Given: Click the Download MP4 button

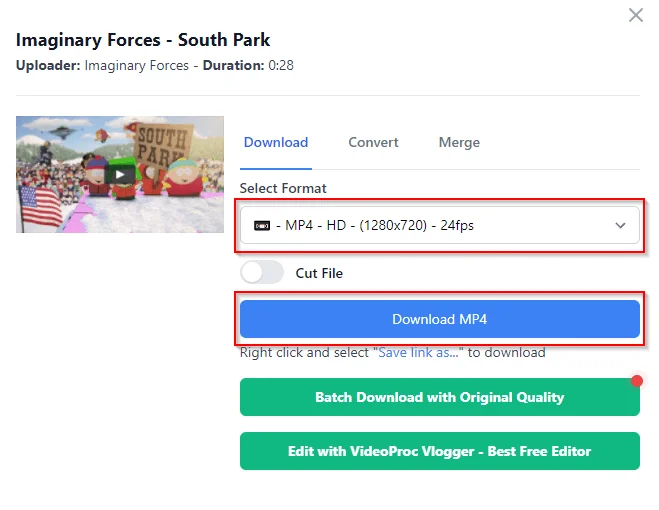Looking at the screenshot, I should click(x=440, y=319).
